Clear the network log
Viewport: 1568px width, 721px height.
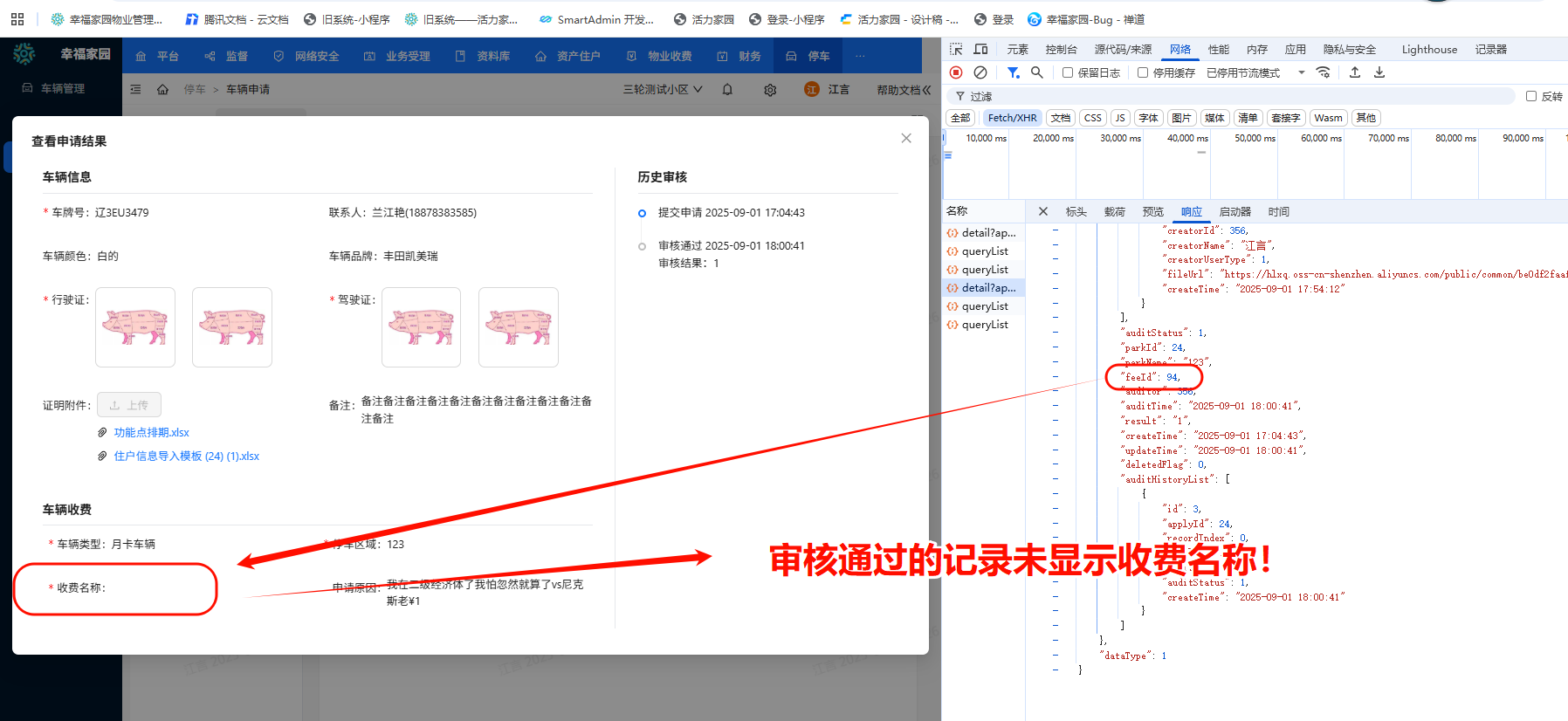(x=980, y=72)
